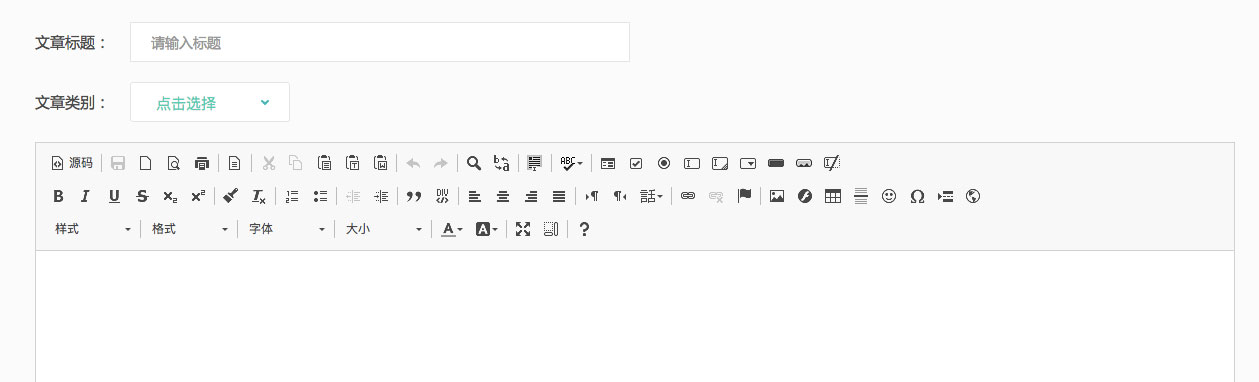Open the 样式 styles dropdown
Screen dimensions: 1259x382
(93, 229)
